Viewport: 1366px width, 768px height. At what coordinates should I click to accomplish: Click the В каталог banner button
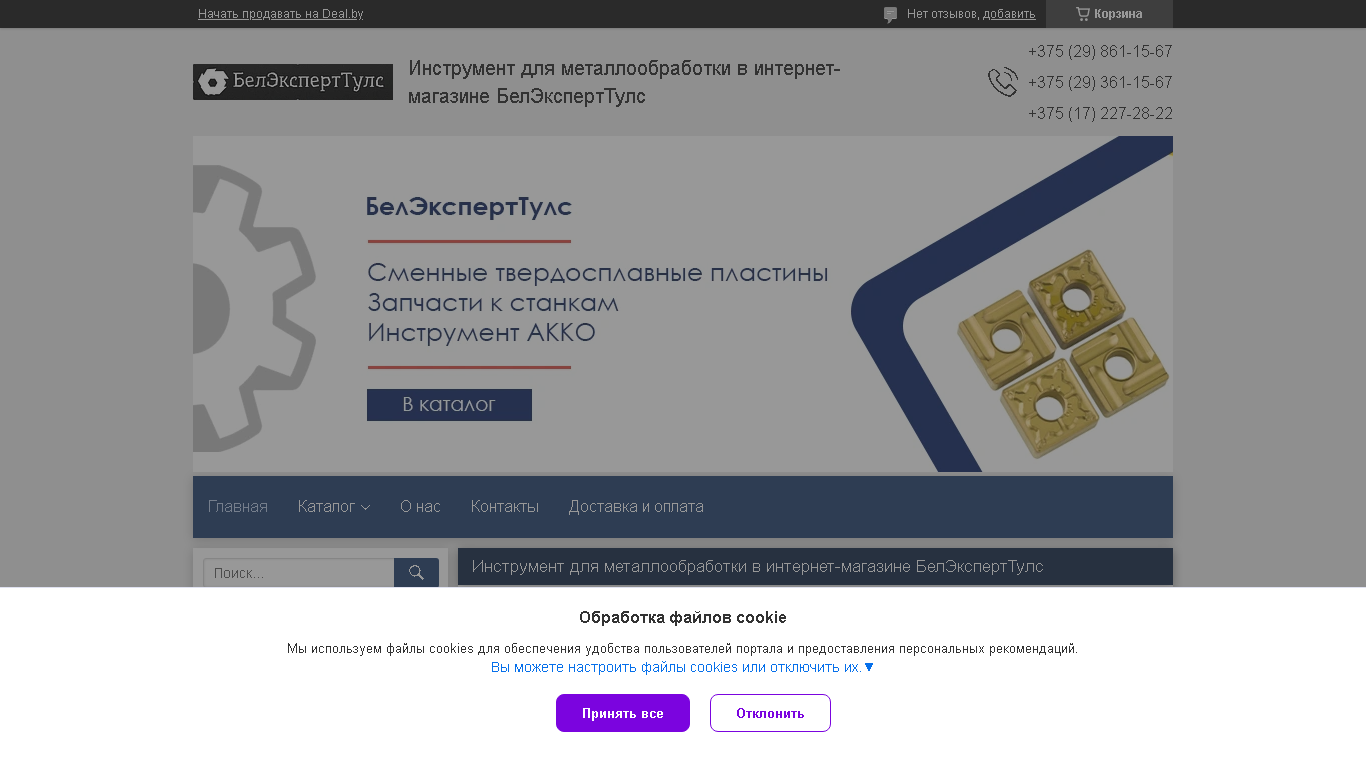pyautogui.click(x=449, y=405)
